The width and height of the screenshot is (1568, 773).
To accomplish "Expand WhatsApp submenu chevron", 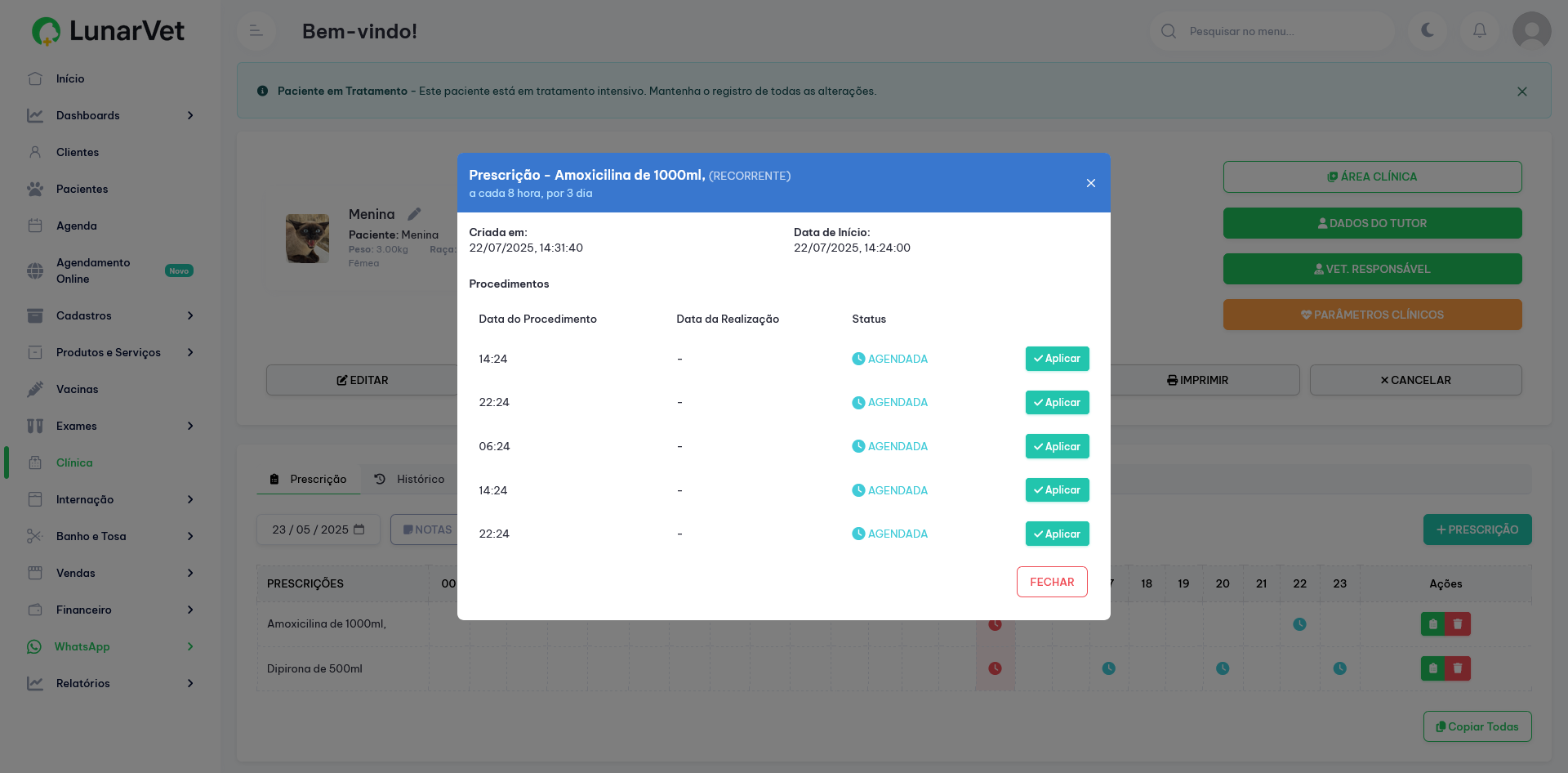I will pyautogui.click(x=190, y=646).
